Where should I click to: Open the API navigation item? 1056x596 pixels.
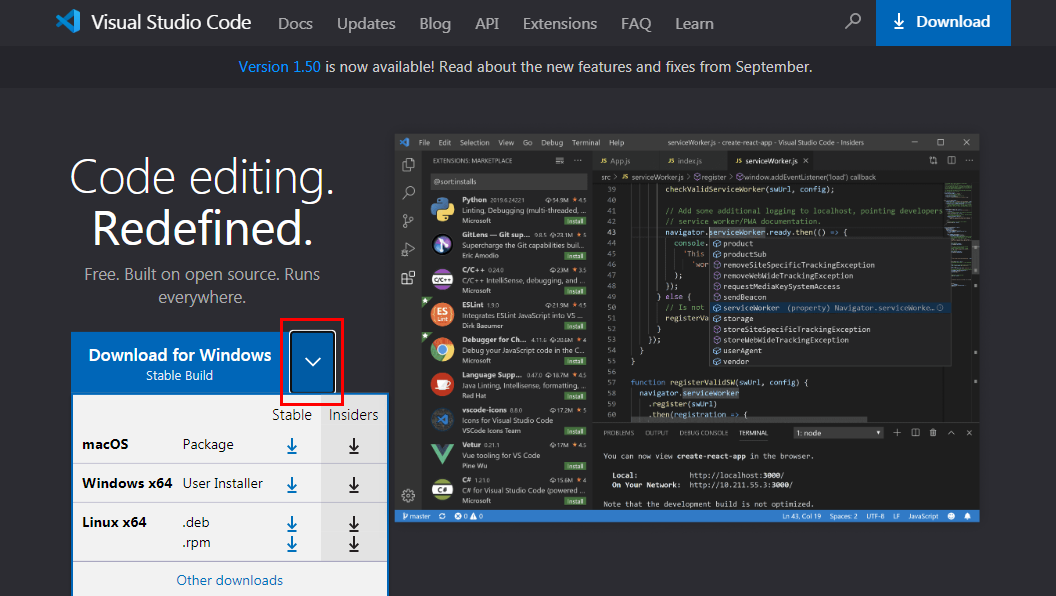tap(487, 24)
